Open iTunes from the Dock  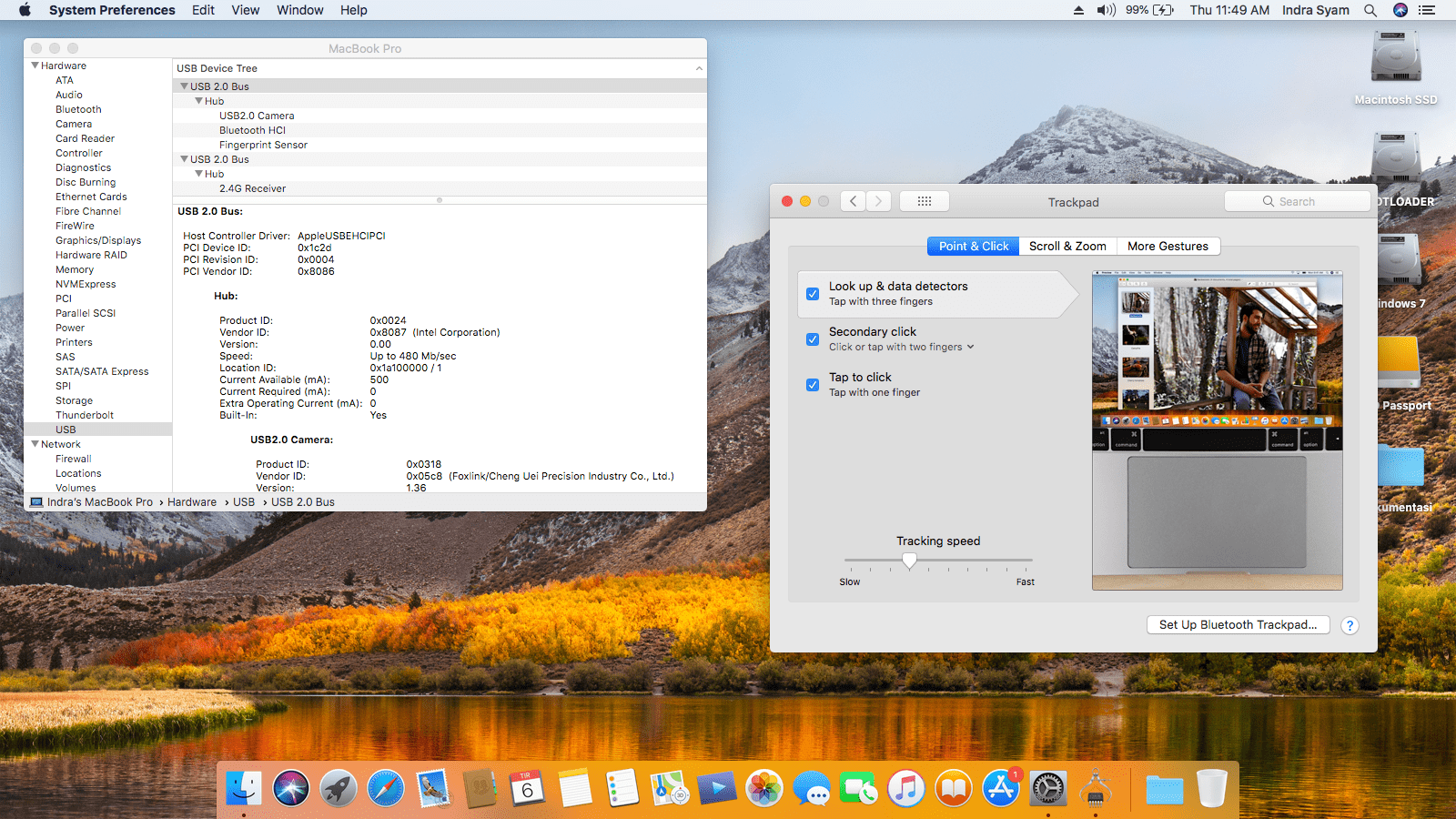[x=906, y=788]
